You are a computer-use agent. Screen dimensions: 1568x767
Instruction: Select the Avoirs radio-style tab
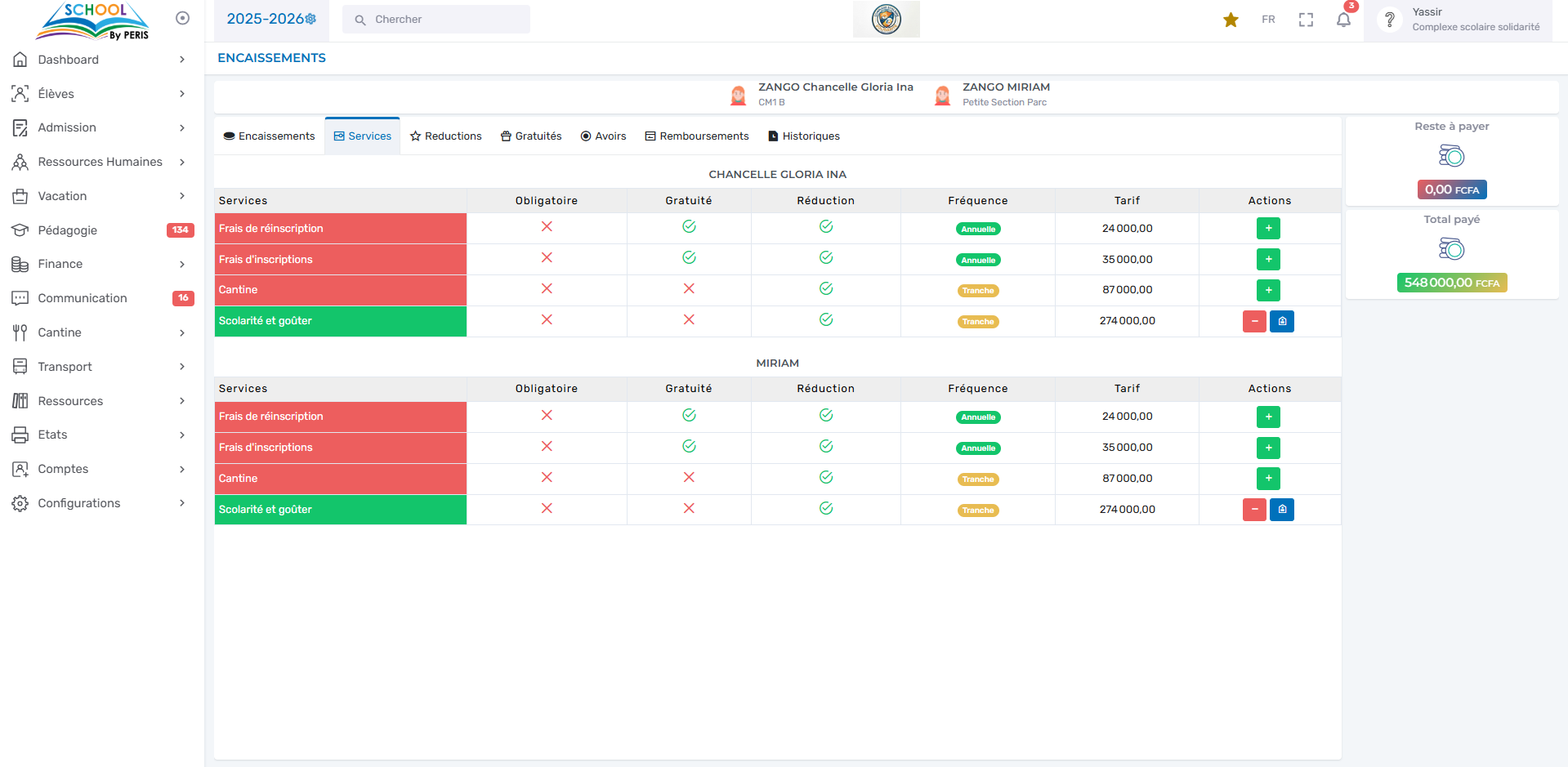pos(603,136)
